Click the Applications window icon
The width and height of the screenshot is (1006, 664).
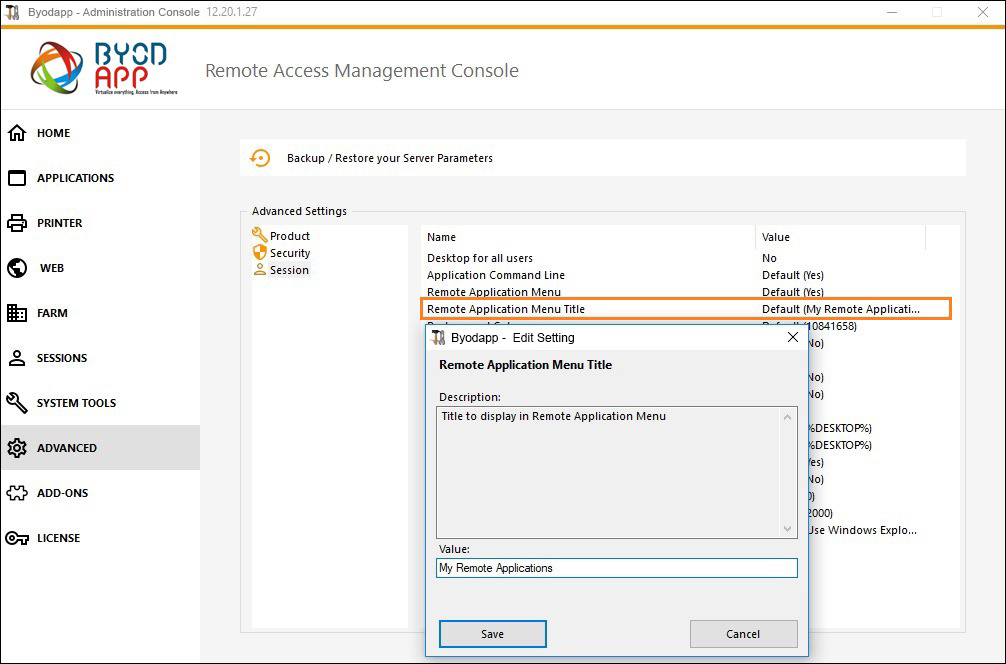coord(17,178)
